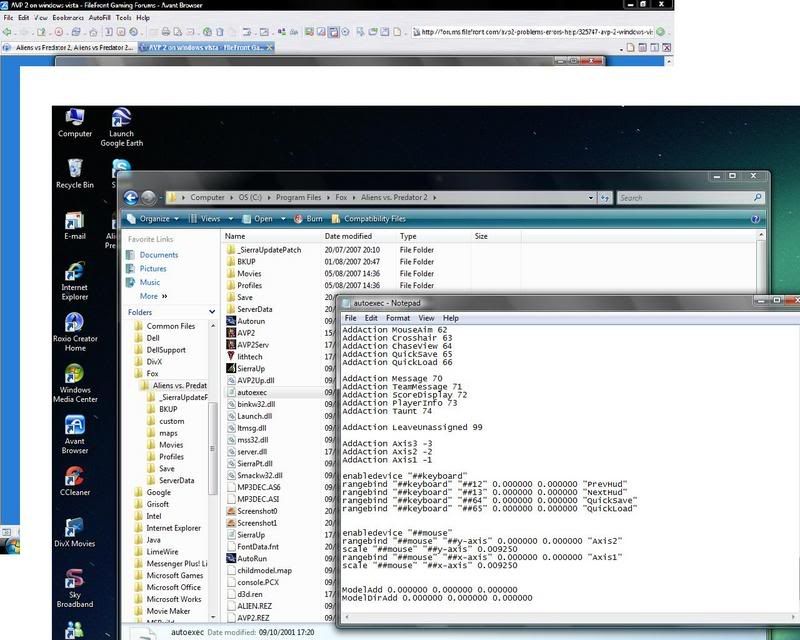Open Notepad's View menu

click(x=426, y=318)
